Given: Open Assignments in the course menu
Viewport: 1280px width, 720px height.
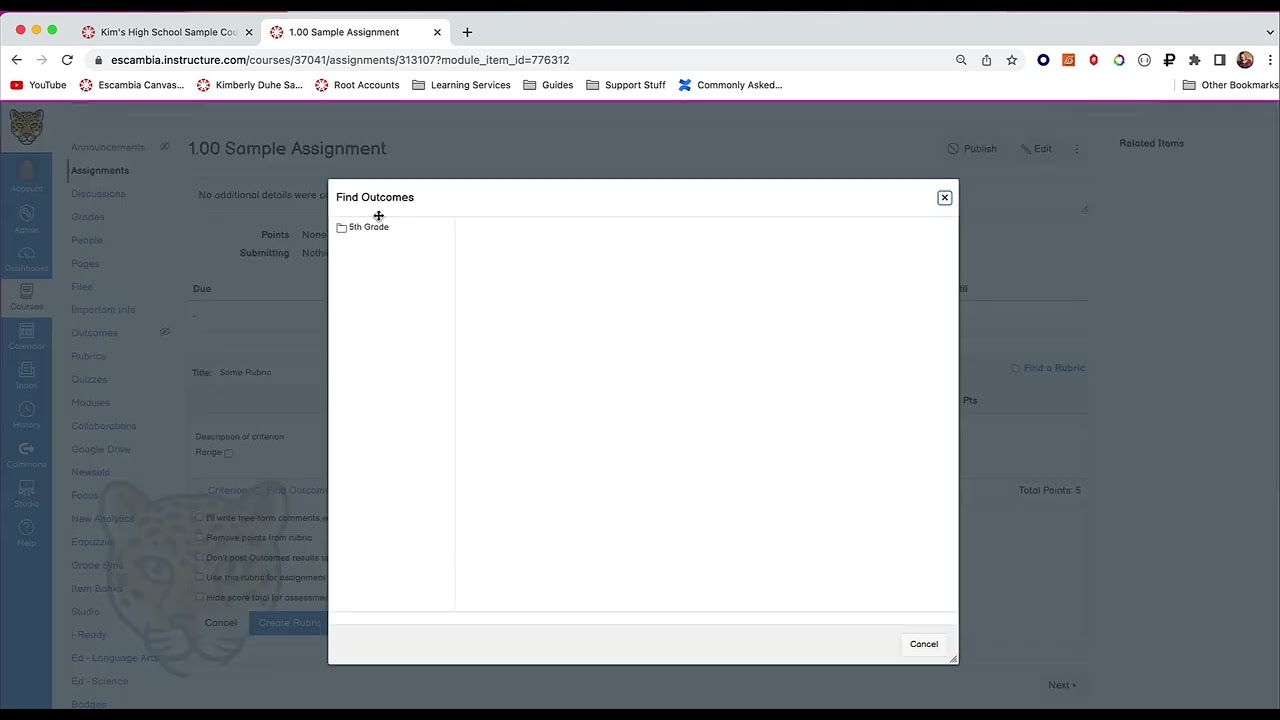Looking at the screenshot, I should click(100, 171).
